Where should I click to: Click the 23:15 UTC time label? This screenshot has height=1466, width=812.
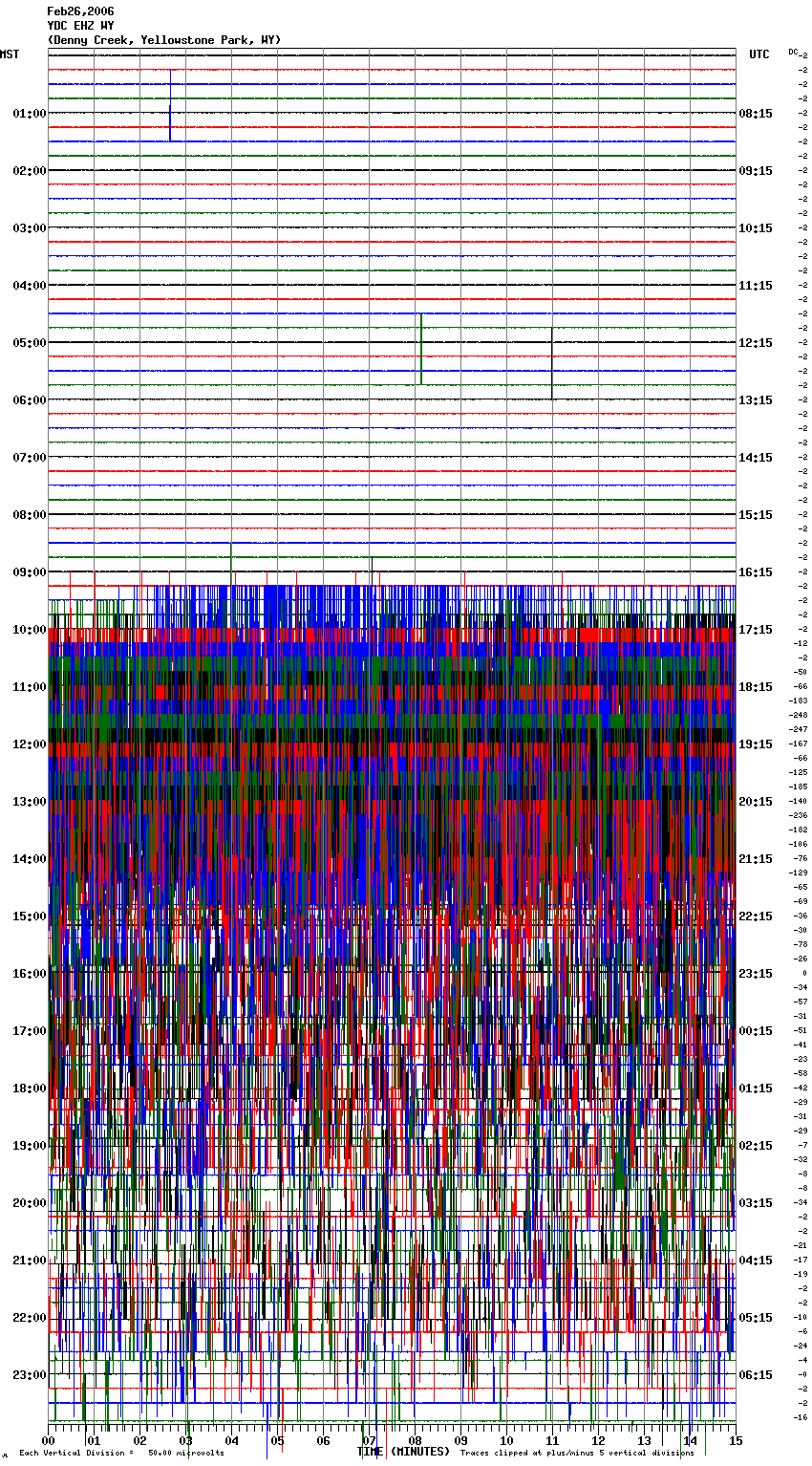coord(756,973)
